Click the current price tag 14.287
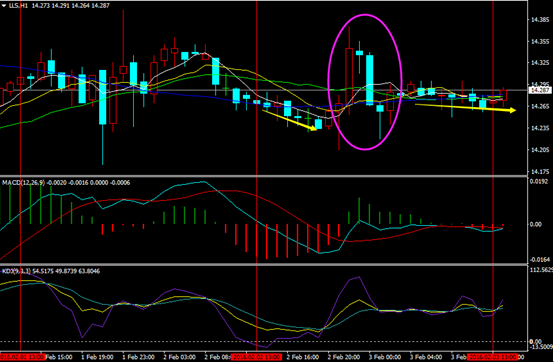This screenshot has height=362, width=554. coord(540,90)
